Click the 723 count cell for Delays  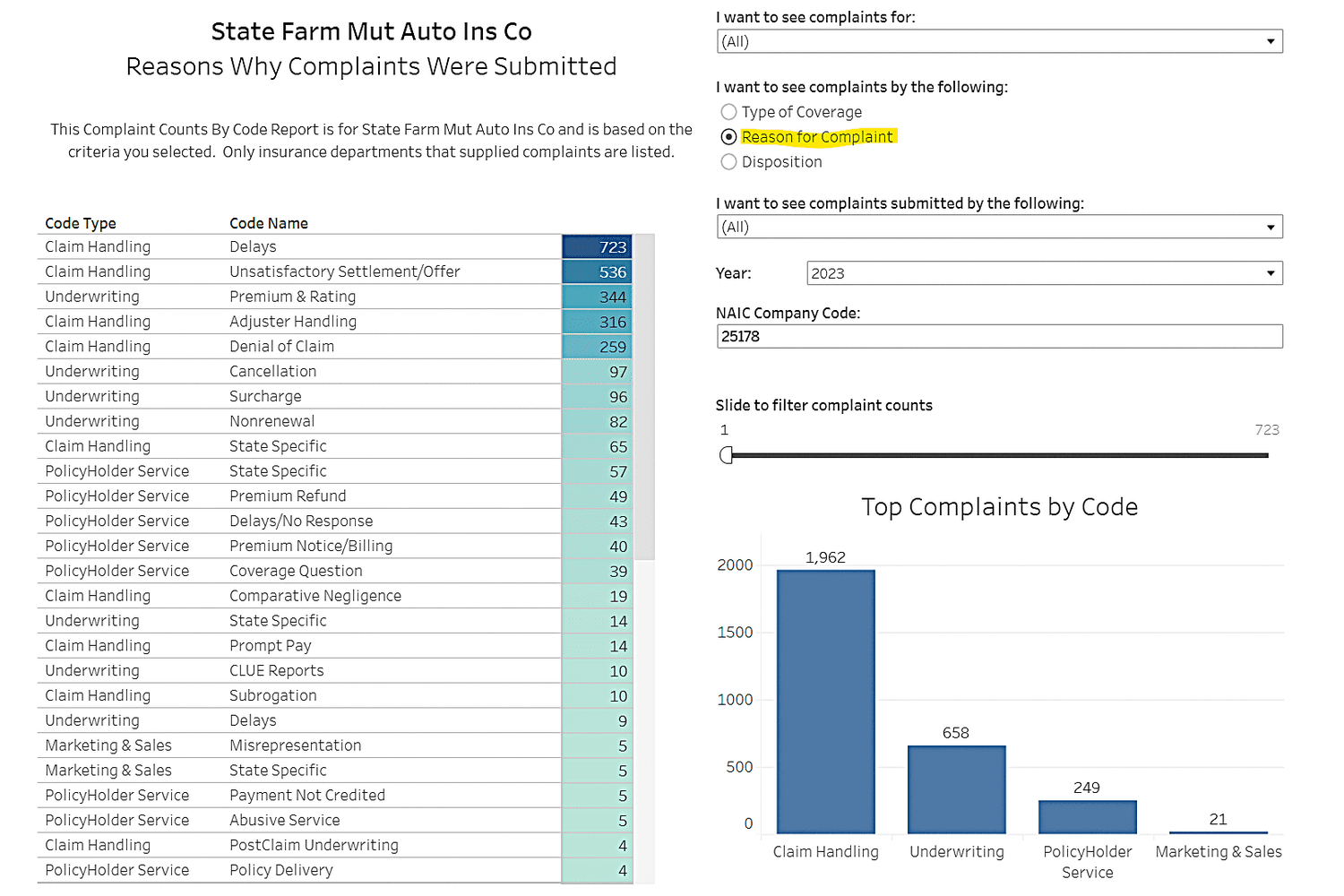click(x=597, y=247)
